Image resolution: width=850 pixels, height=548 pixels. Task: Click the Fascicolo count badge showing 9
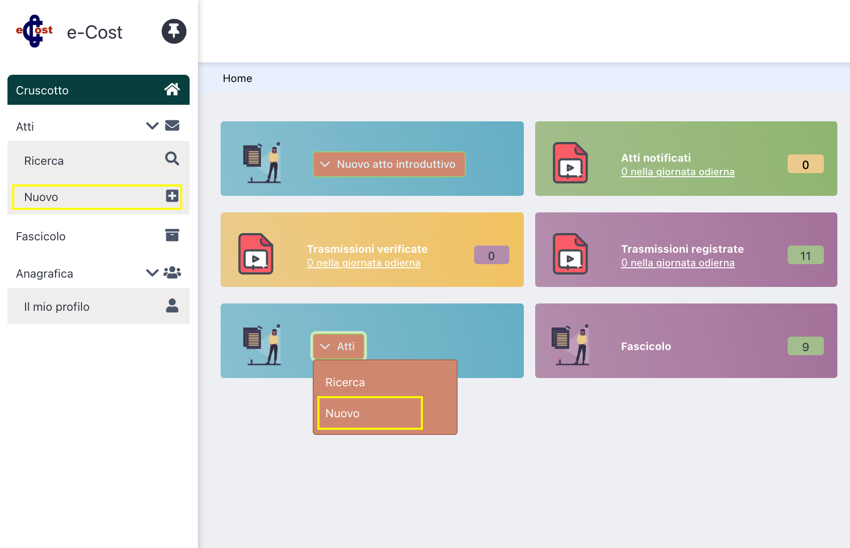[805, 347]
